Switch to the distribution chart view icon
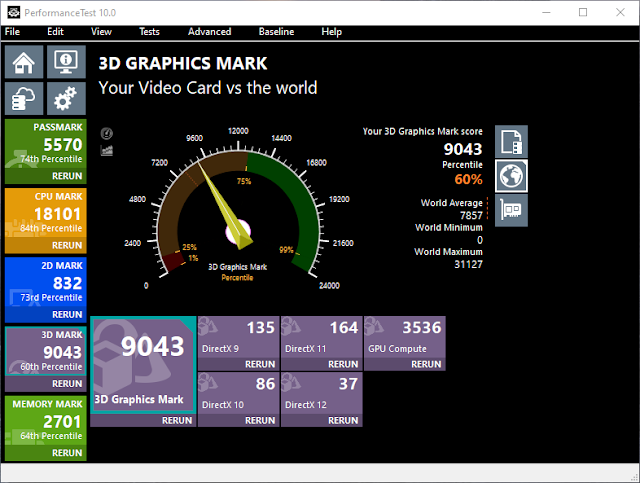The width and height of the screenshot is (640, 483). pos(107,150)
